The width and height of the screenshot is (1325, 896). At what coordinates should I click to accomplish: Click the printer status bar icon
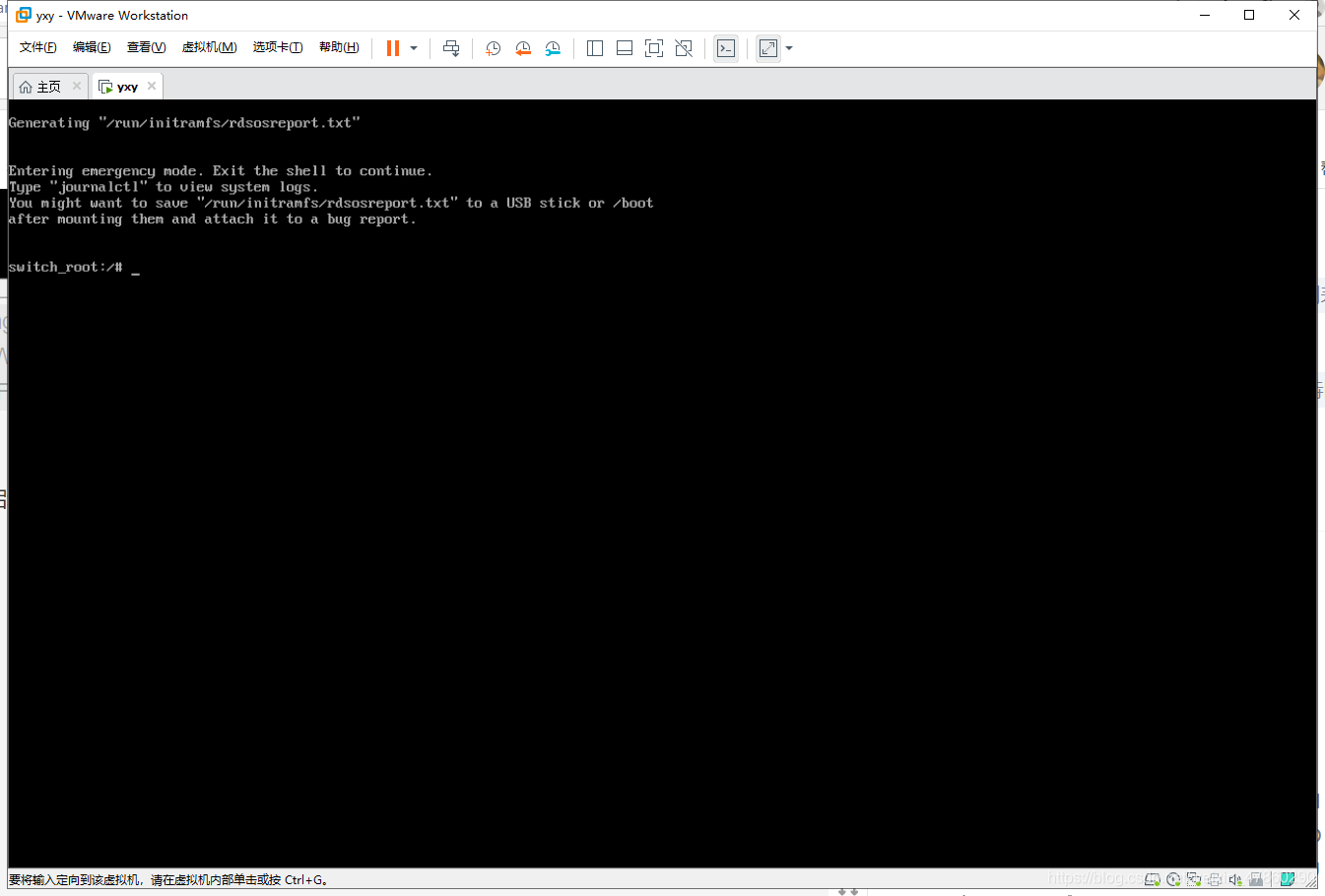click(1215, 879)
